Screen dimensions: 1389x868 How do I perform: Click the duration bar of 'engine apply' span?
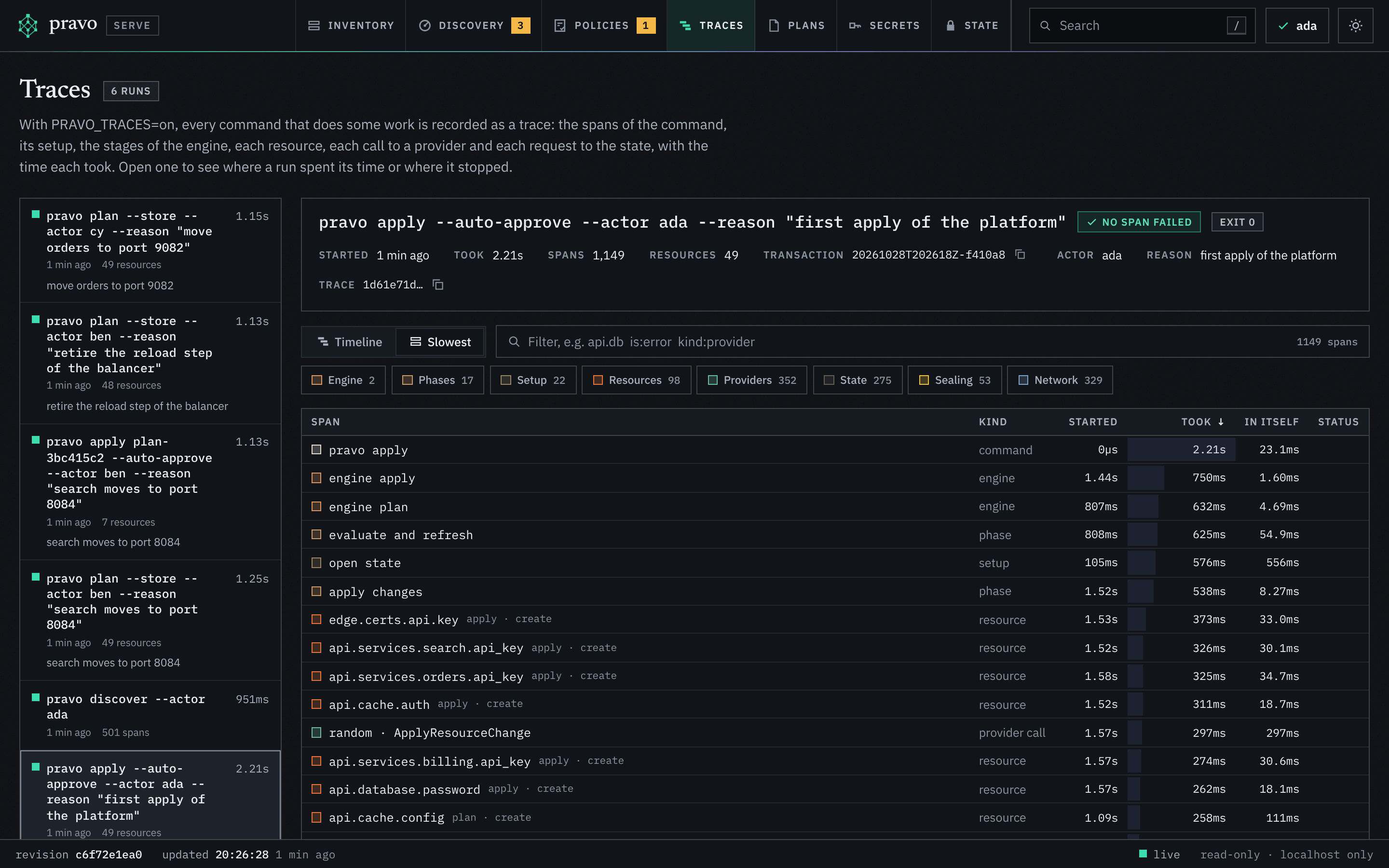tap(1145, 477)
